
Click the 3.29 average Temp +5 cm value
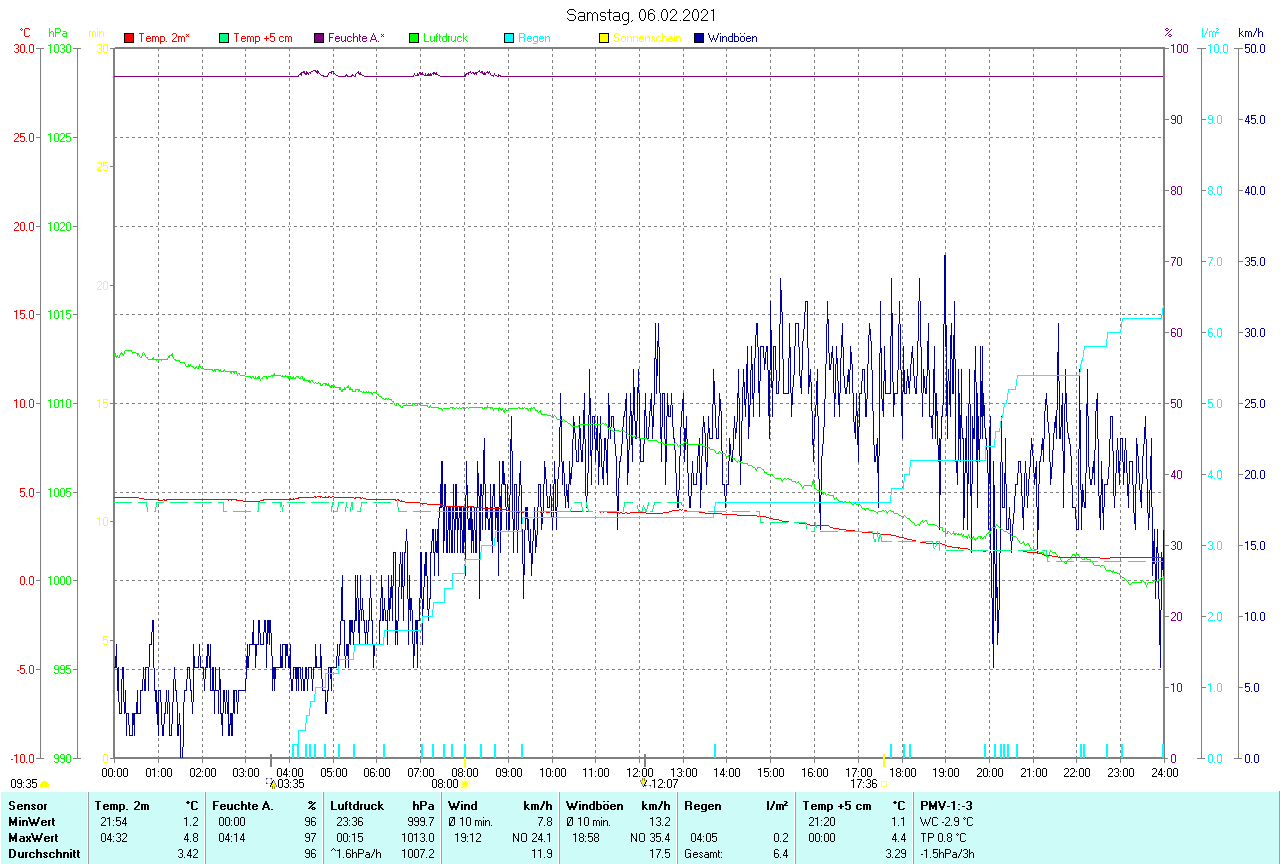coord(896,854)
